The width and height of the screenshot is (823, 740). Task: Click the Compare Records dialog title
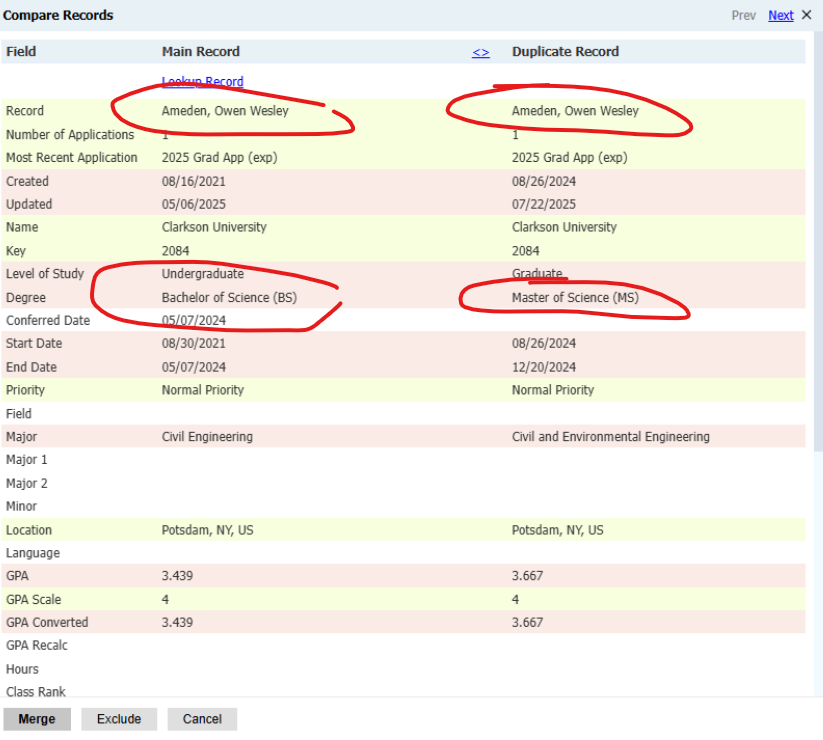(x=58, y=15)
